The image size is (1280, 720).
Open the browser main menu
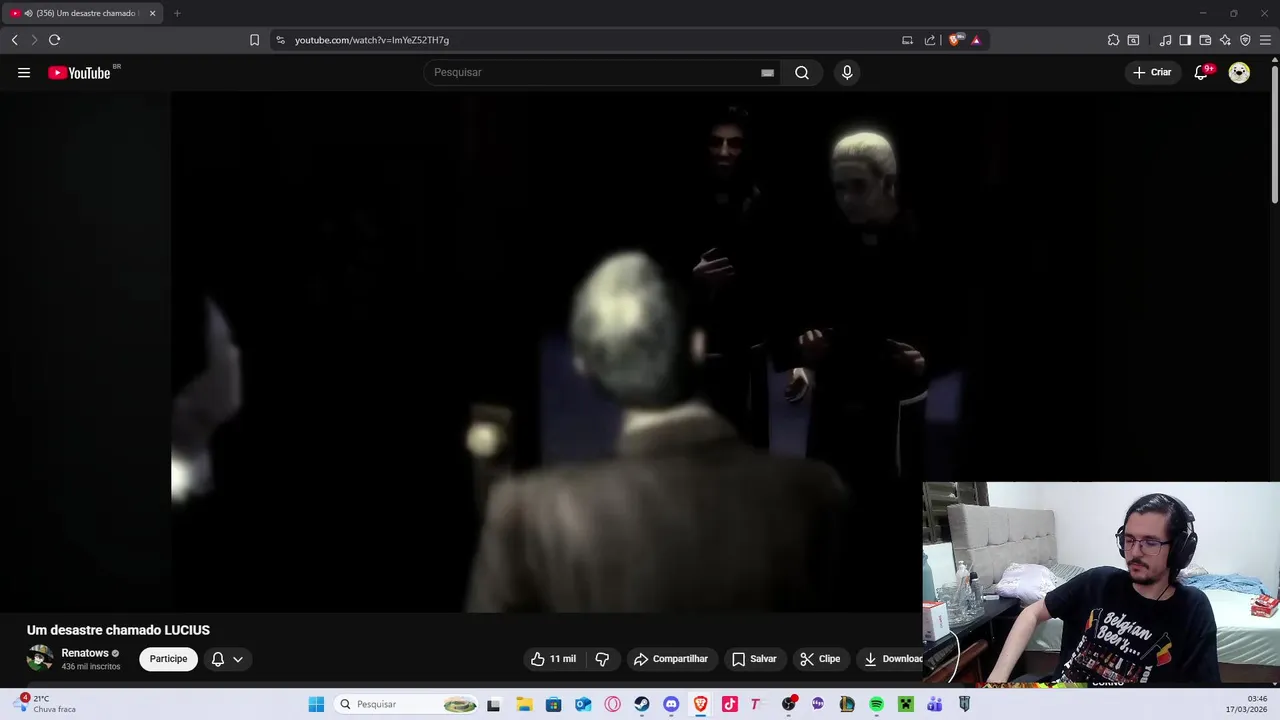pyautogui.click(x=1265, y=40)
